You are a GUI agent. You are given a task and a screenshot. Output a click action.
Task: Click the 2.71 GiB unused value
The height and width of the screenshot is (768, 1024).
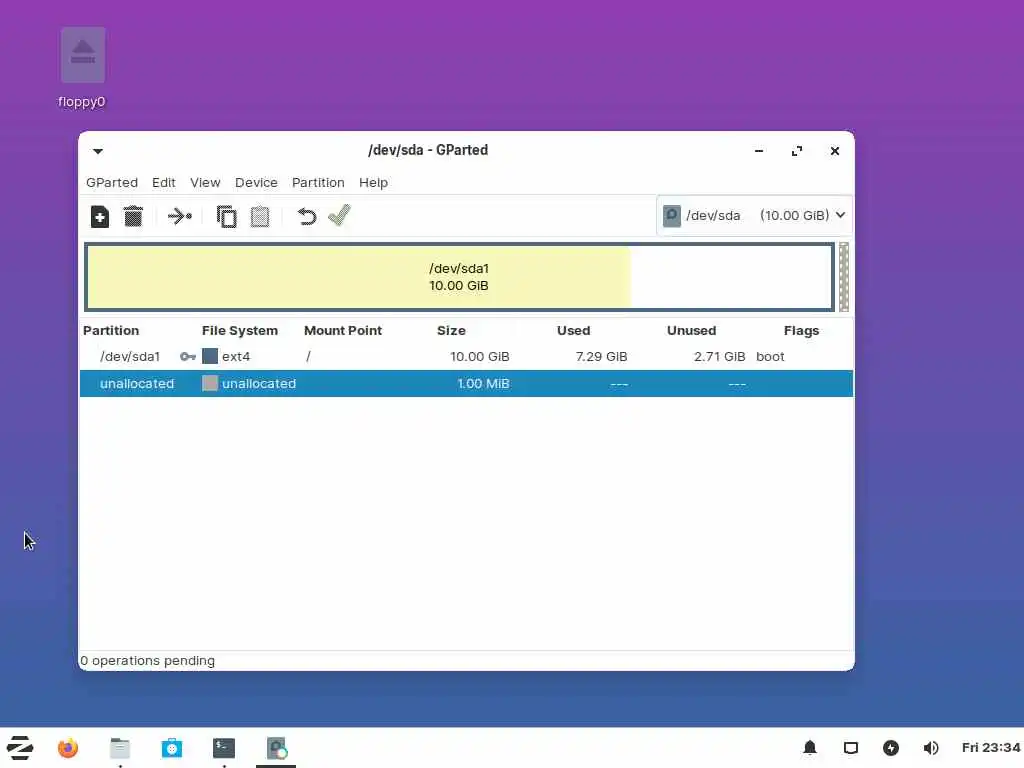pos(719,357)
